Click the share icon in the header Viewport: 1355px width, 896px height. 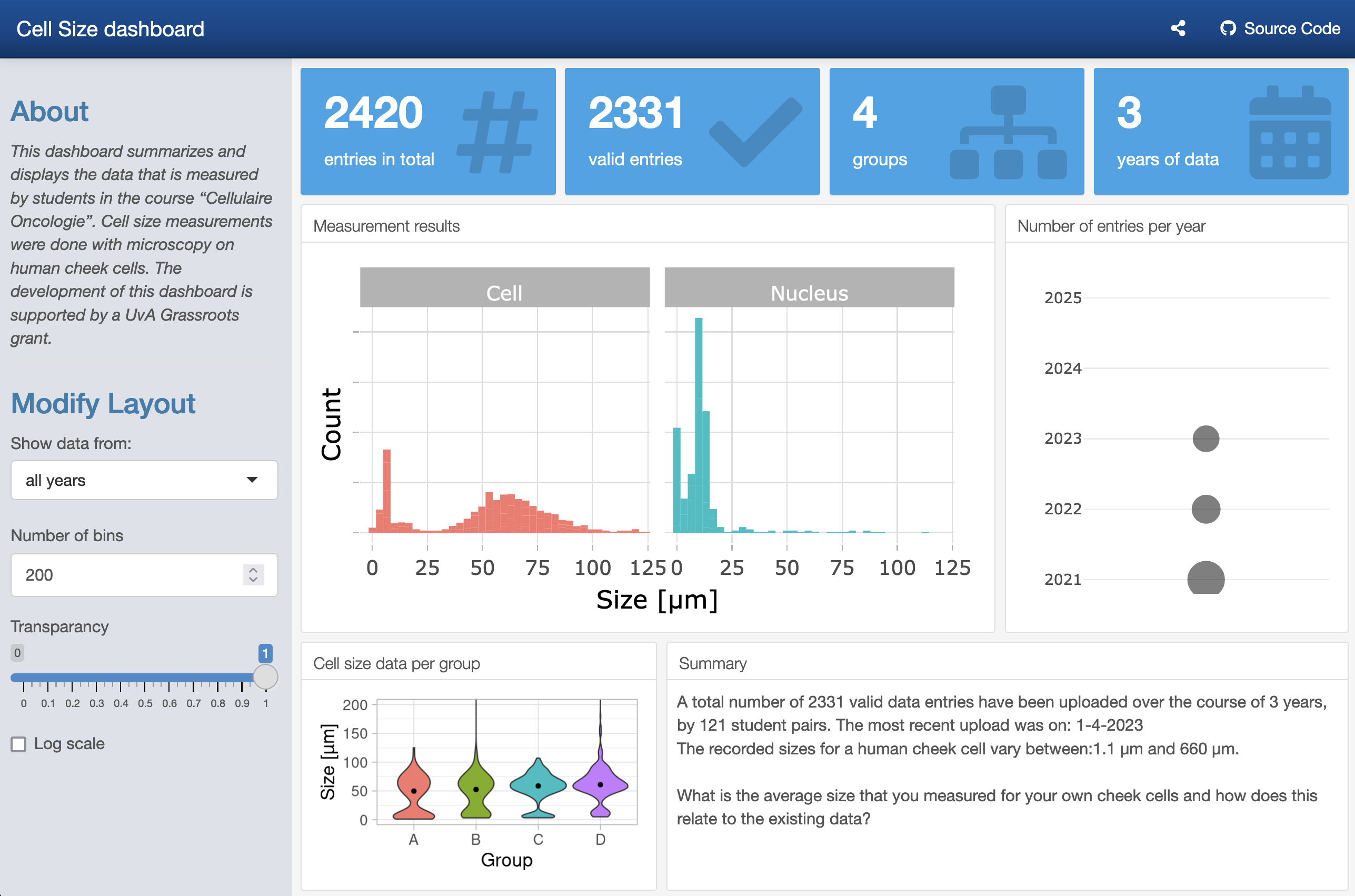coord(1178,28)
